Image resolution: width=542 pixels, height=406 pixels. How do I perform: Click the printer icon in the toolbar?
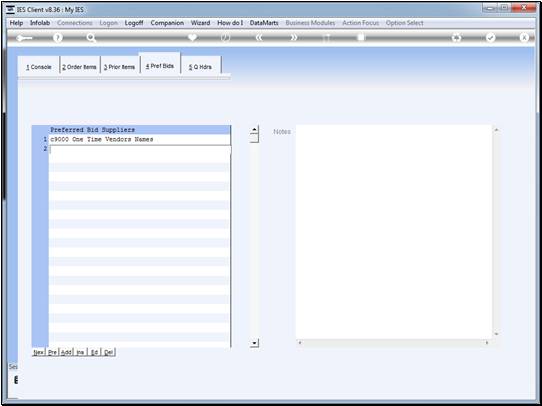[x=457, y=38]
